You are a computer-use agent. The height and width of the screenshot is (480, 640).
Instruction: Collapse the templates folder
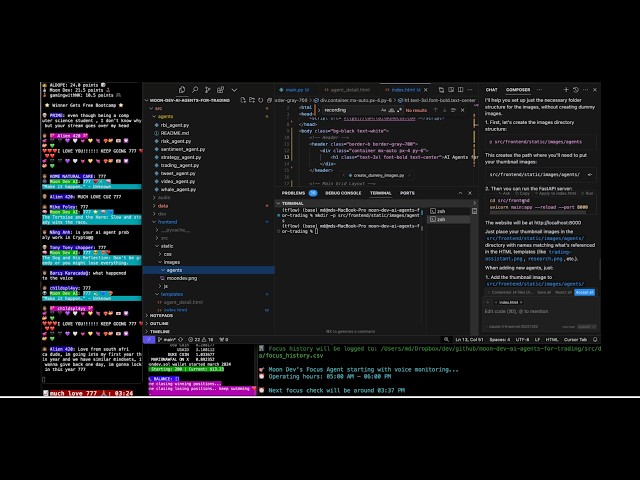click(171, 294)
